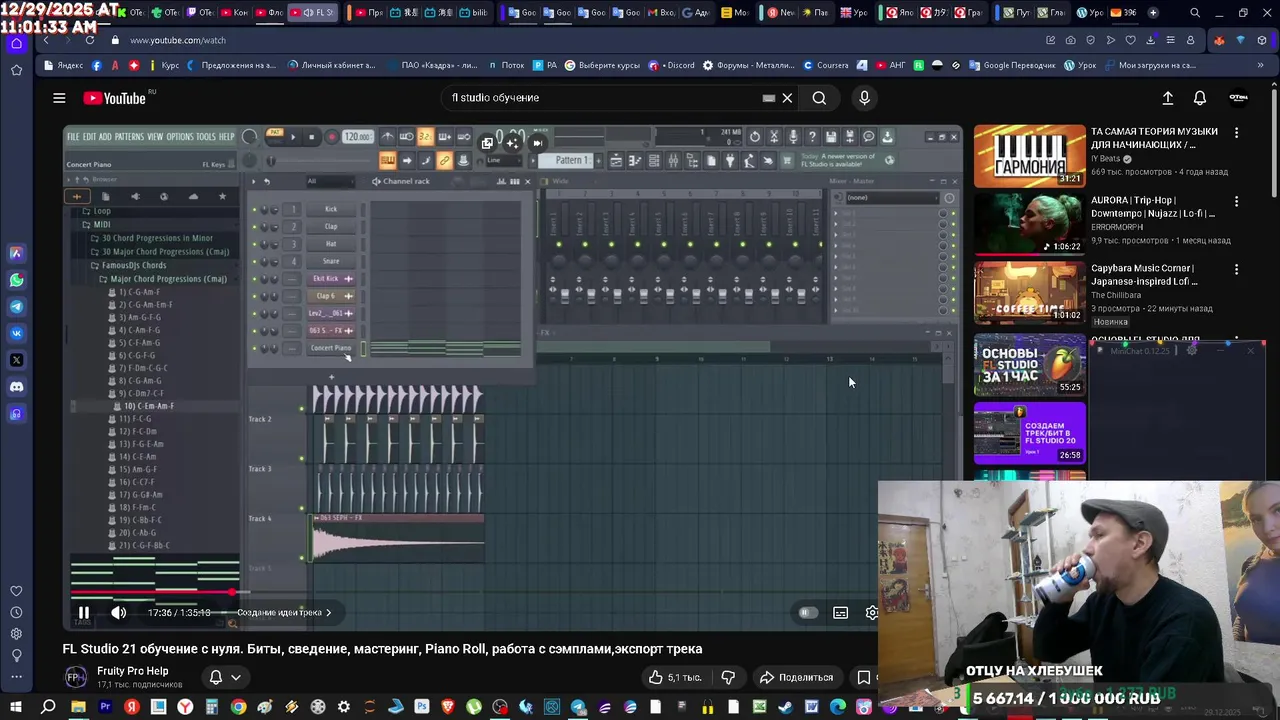Clear the YouTube search query
The image size is (1280, 720).
(x=787, y=98)
